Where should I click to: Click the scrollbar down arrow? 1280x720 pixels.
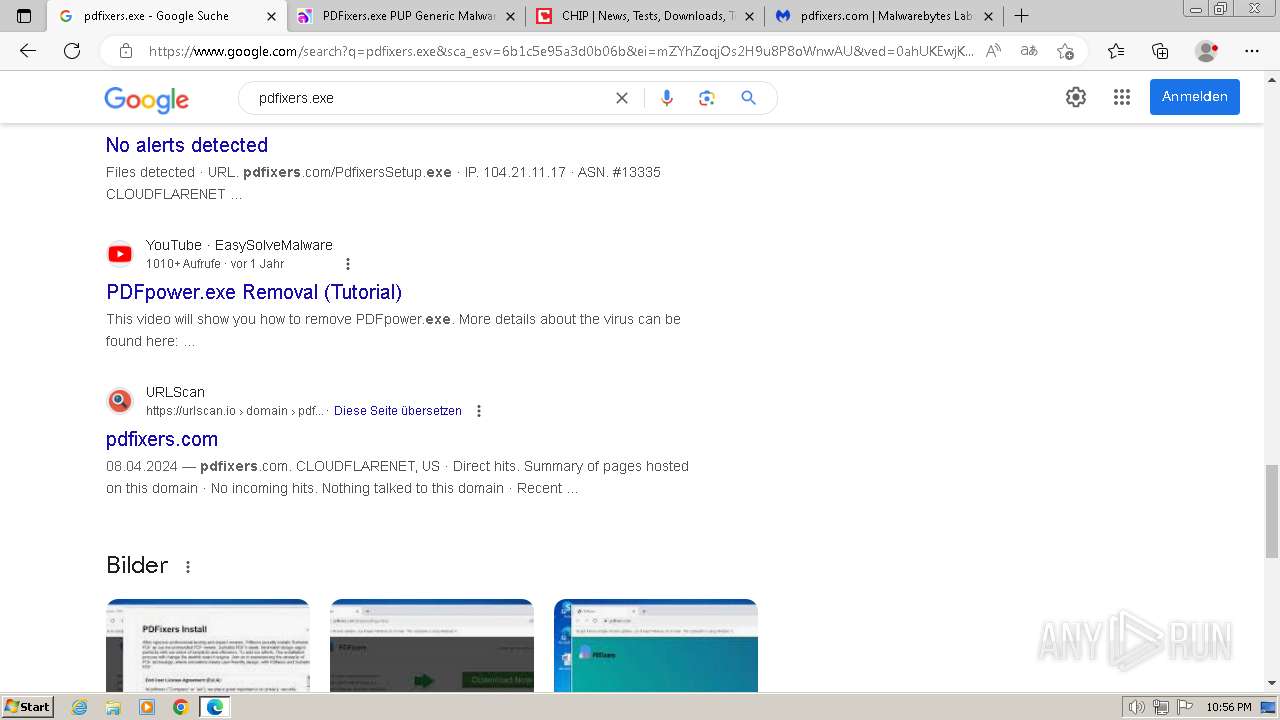click(1272, 683)
